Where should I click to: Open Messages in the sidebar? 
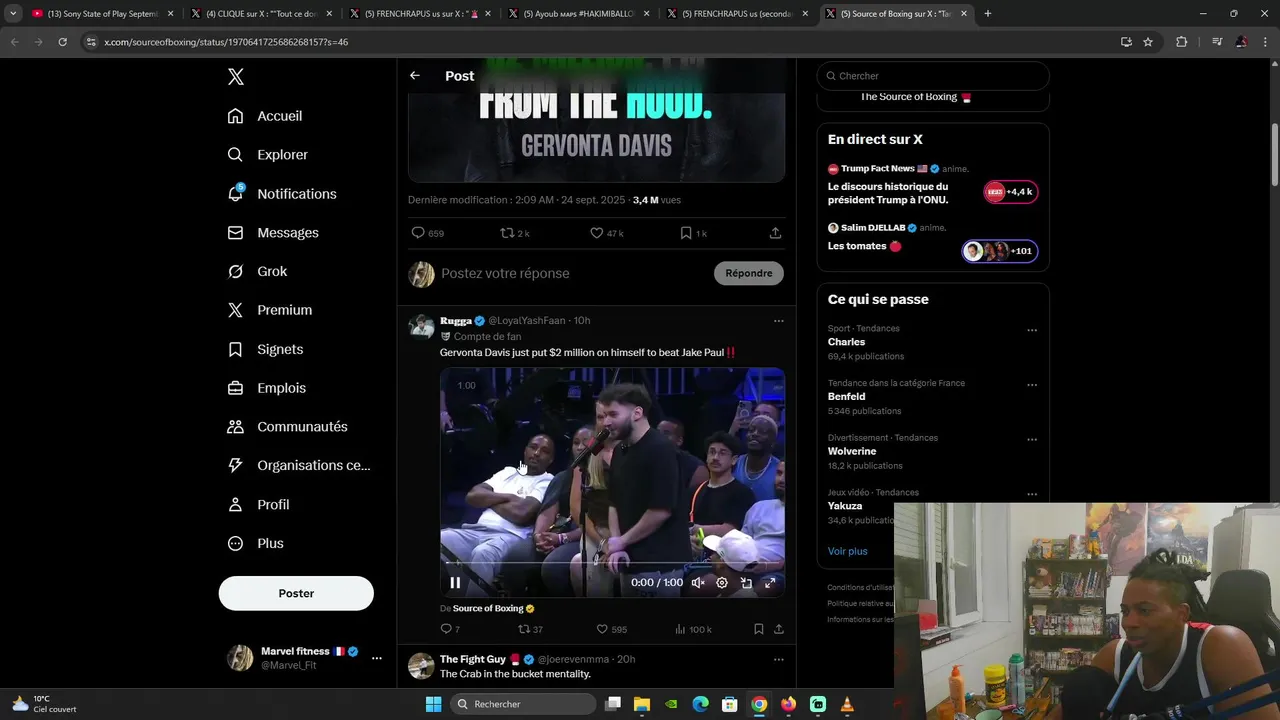273,233
